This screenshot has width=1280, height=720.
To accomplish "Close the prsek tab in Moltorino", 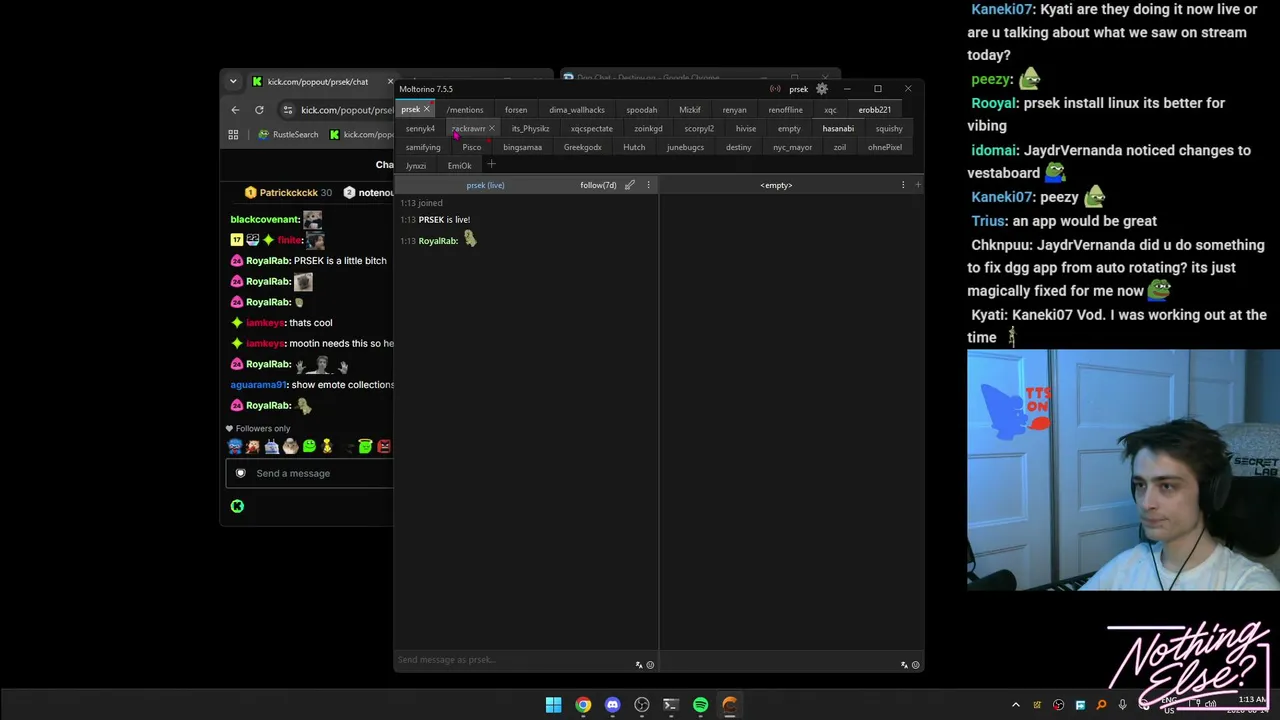I will [426, 109].
